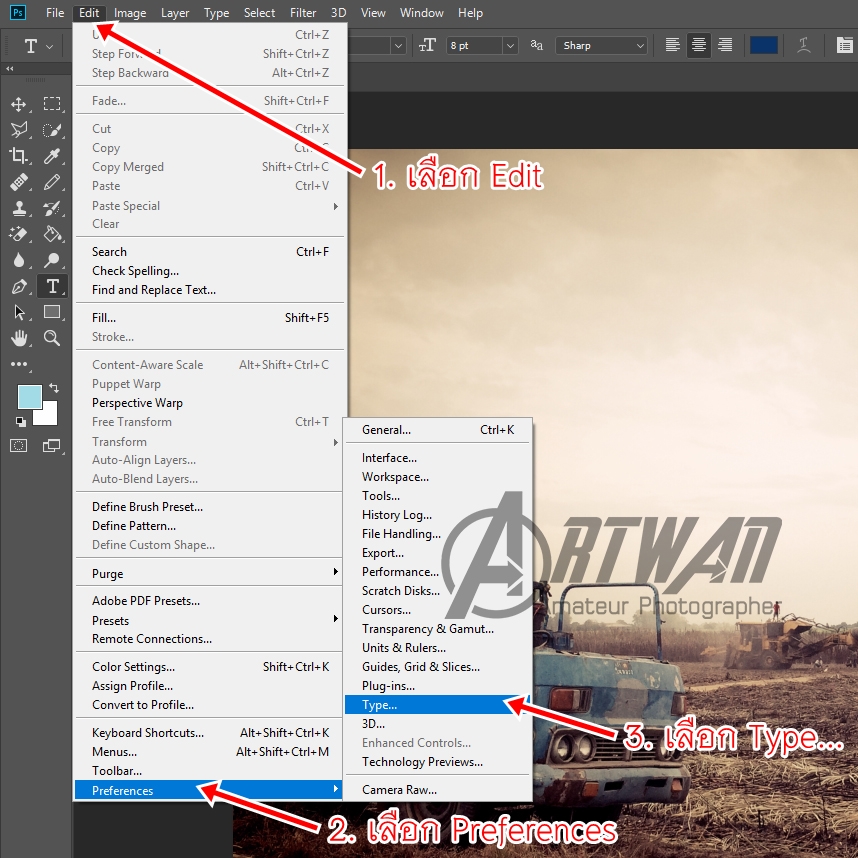The image size is (858, 858).
Task: Select the Path Selection tool
Action: tap(19, 312)
